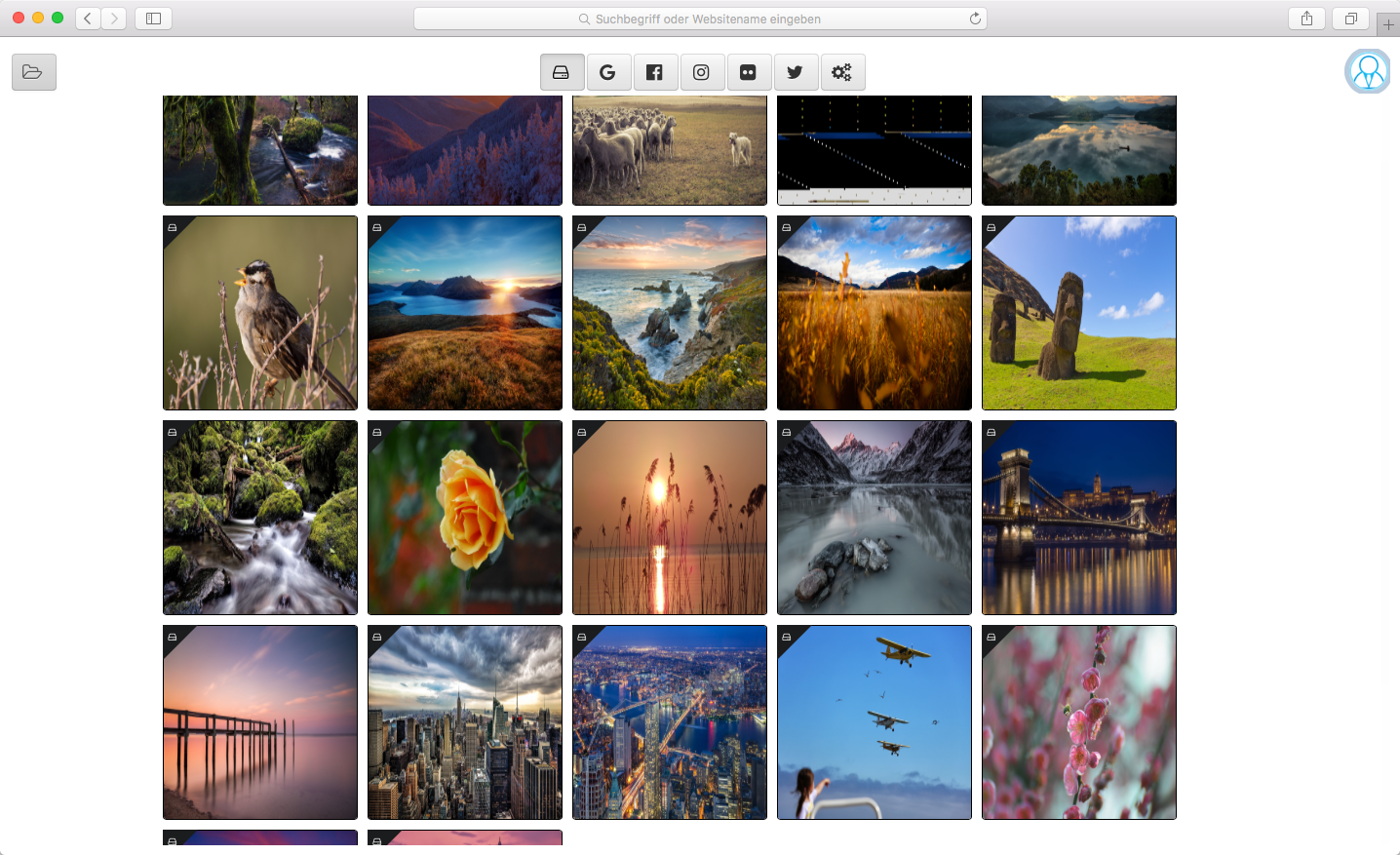1400x855 pixels.
Task: Click the address search field
Action: 700,19
